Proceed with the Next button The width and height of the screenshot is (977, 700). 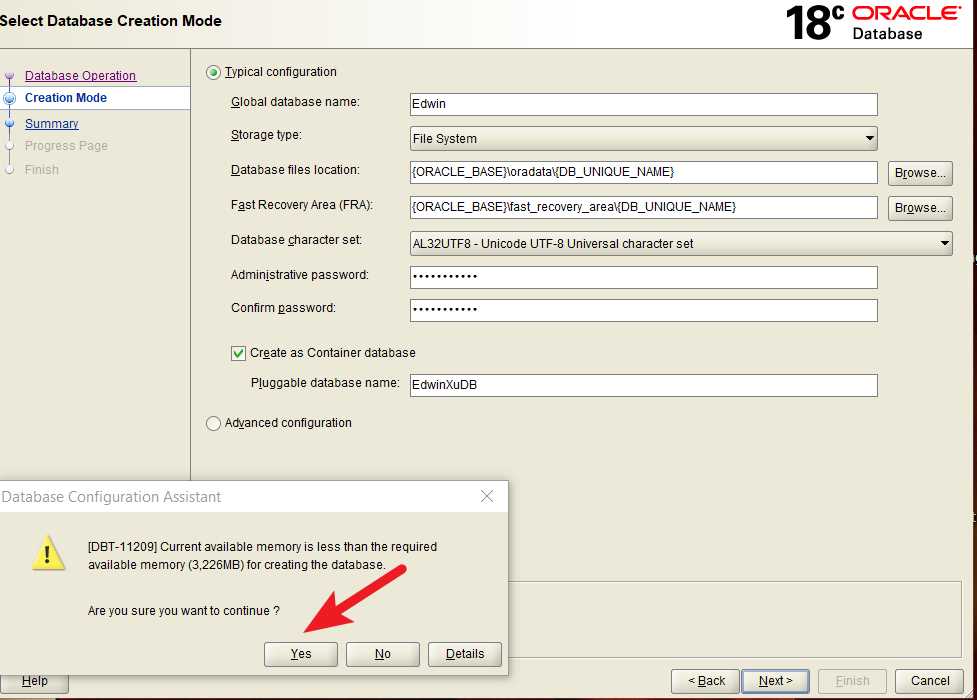point(775,681)
